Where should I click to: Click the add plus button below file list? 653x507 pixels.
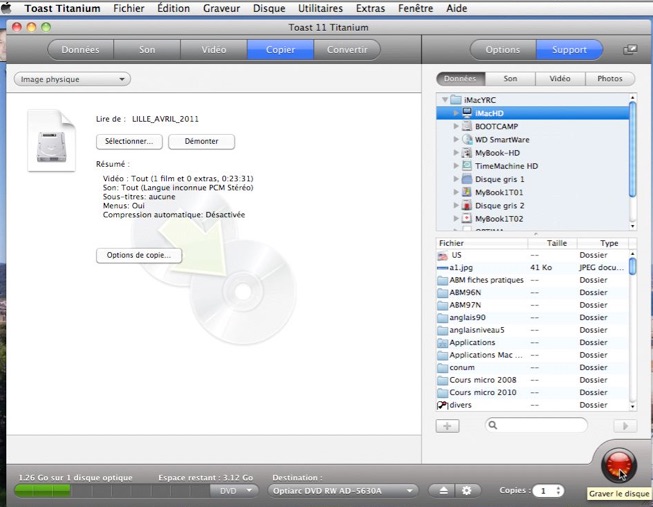click(447, 426)
